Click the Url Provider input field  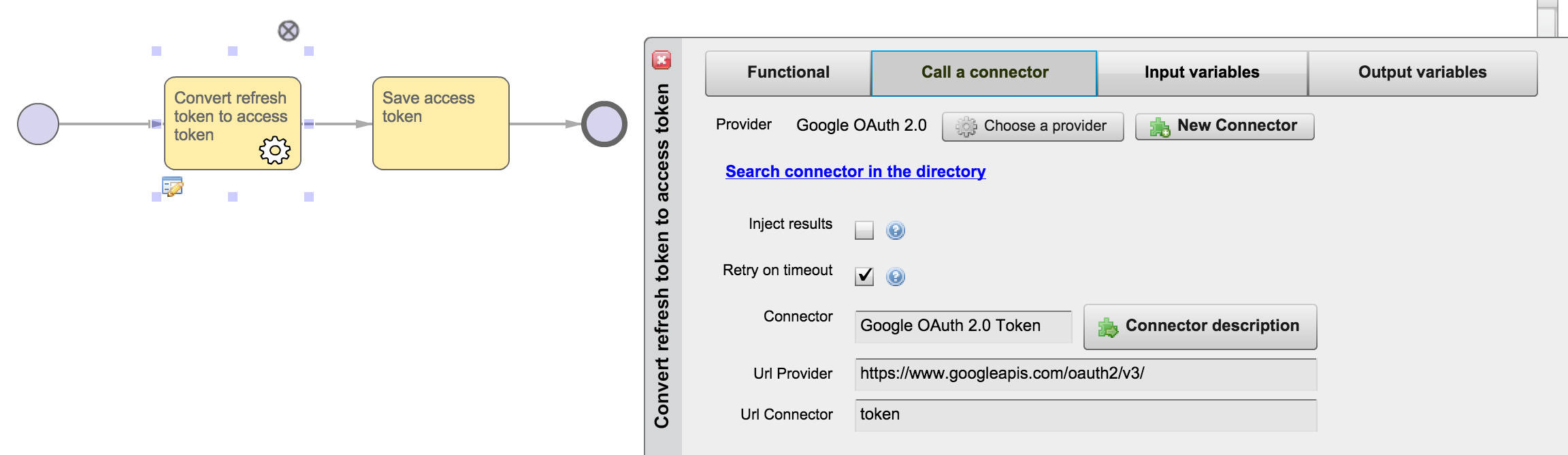point(1085,374)
